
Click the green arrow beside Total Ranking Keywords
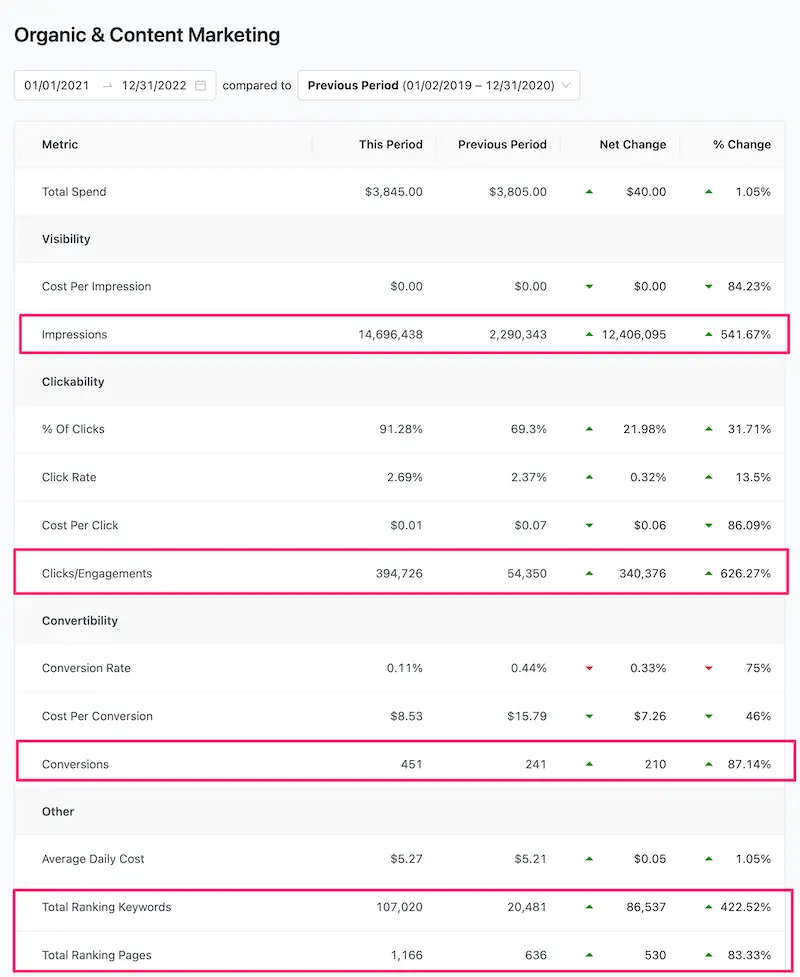tap(589, 907)
